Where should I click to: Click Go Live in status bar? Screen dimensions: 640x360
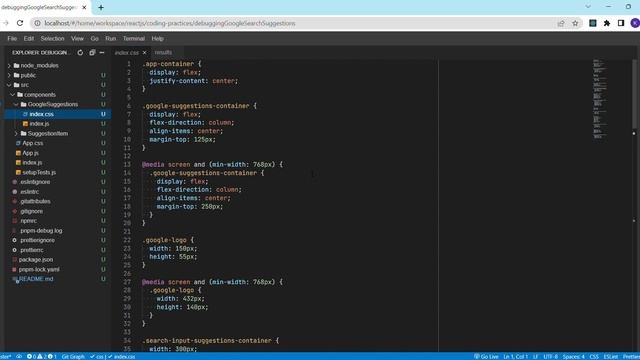click(486, 356)
